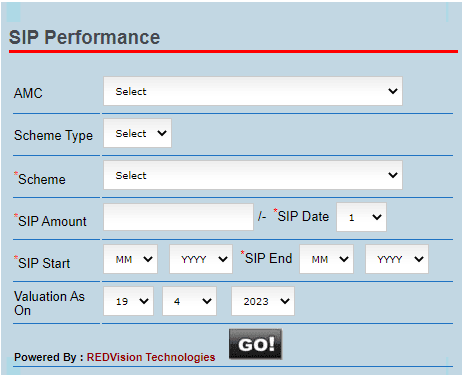Viewport: 462px width, 375px height.
Task: Click the AMC label
Action: click(x=28, y=93)
